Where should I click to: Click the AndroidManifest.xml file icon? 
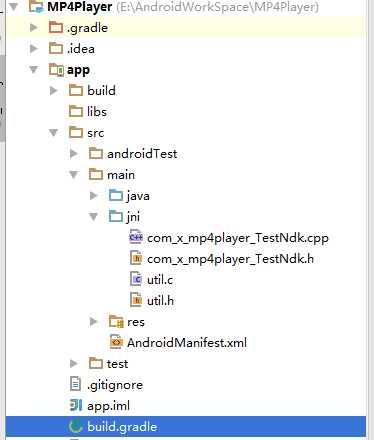click(116, 342)
